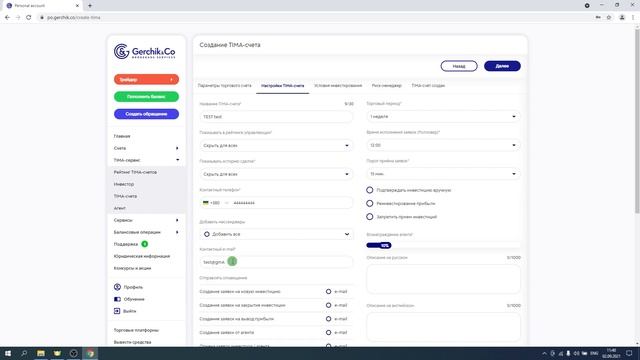This screenshot has width=640, height=360.
Task: Open 'Торговый период' dropdown showing 1 неделя
Action: (443, 117)
